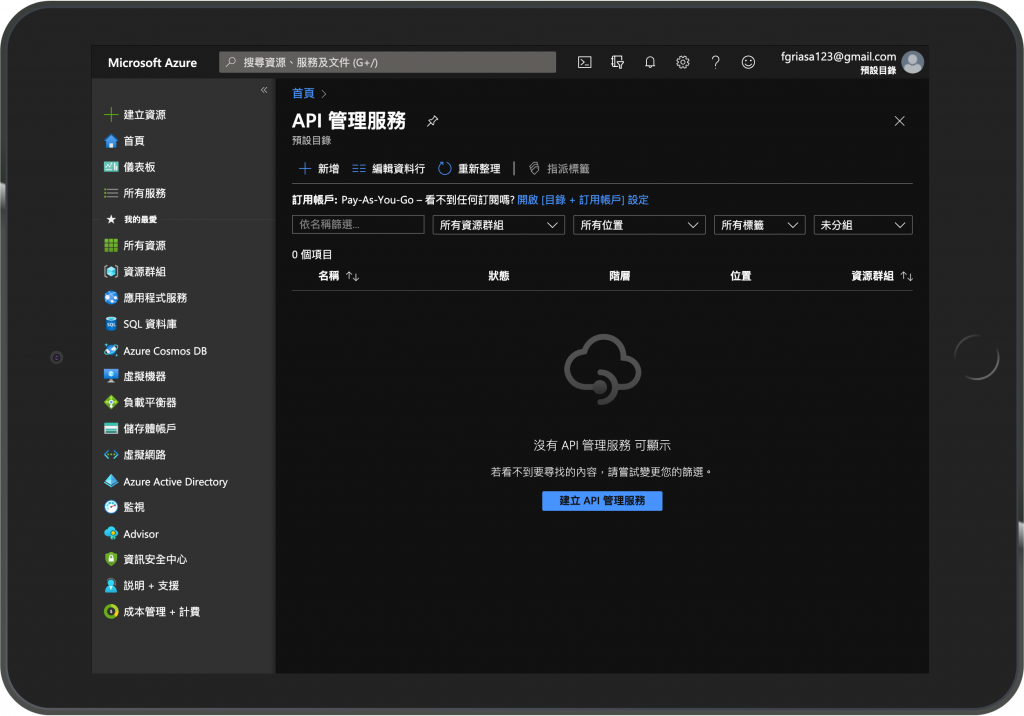Click the 首頁 breadcrumb link

[303, 93]
